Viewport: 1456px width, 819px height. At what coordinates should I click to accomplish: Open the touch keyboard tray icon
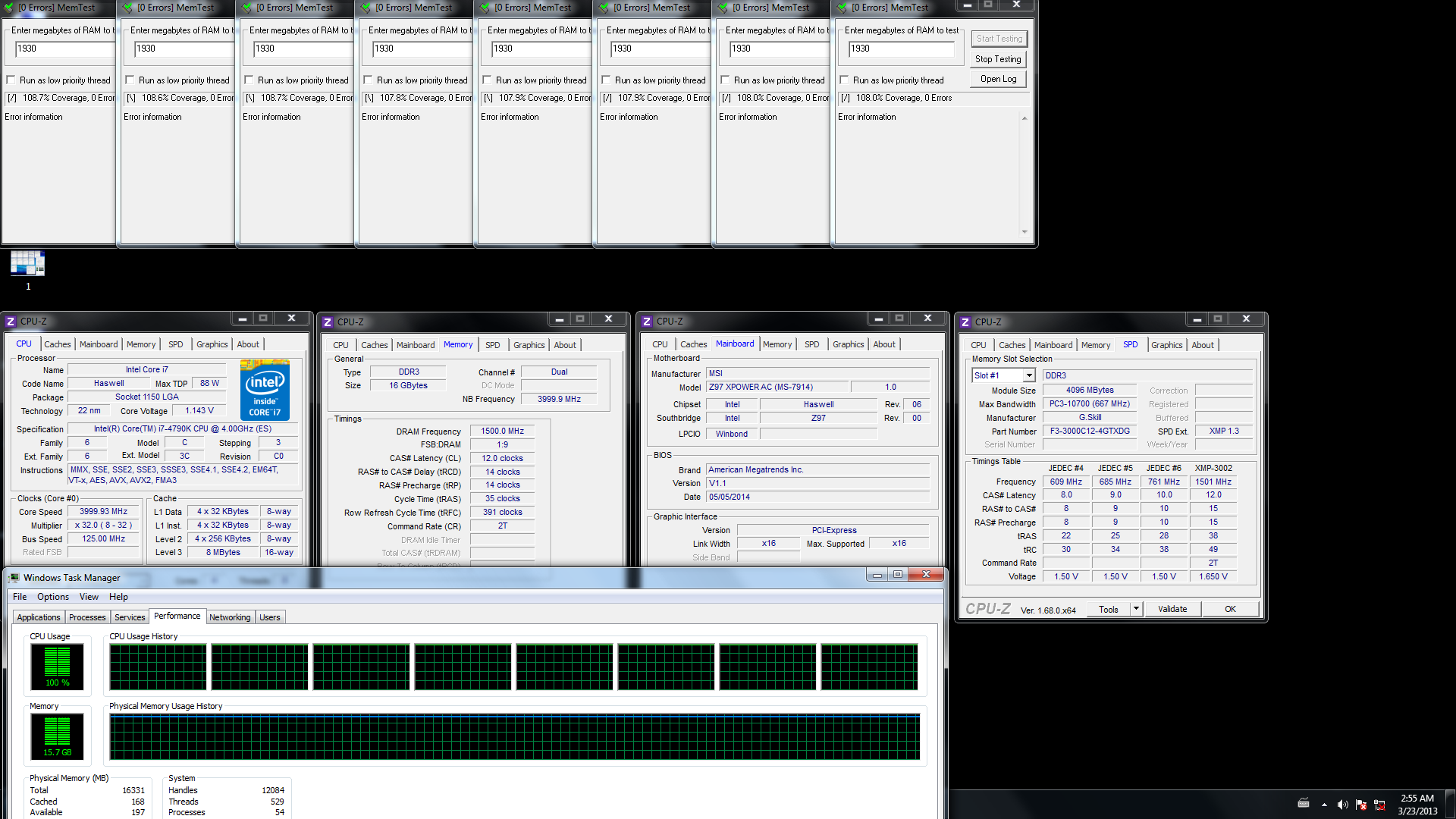click(1304, 803)
